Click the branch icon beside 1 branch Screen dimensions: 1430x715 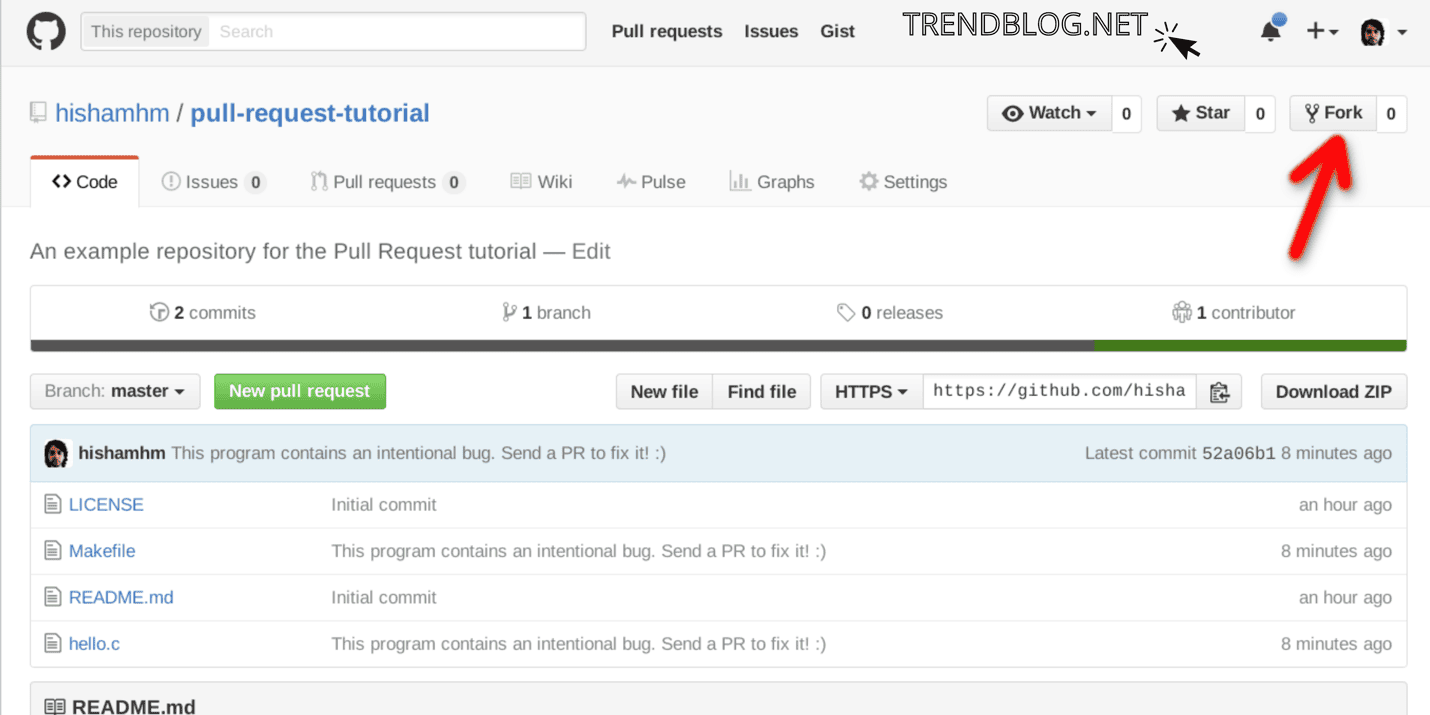point(509,312)
